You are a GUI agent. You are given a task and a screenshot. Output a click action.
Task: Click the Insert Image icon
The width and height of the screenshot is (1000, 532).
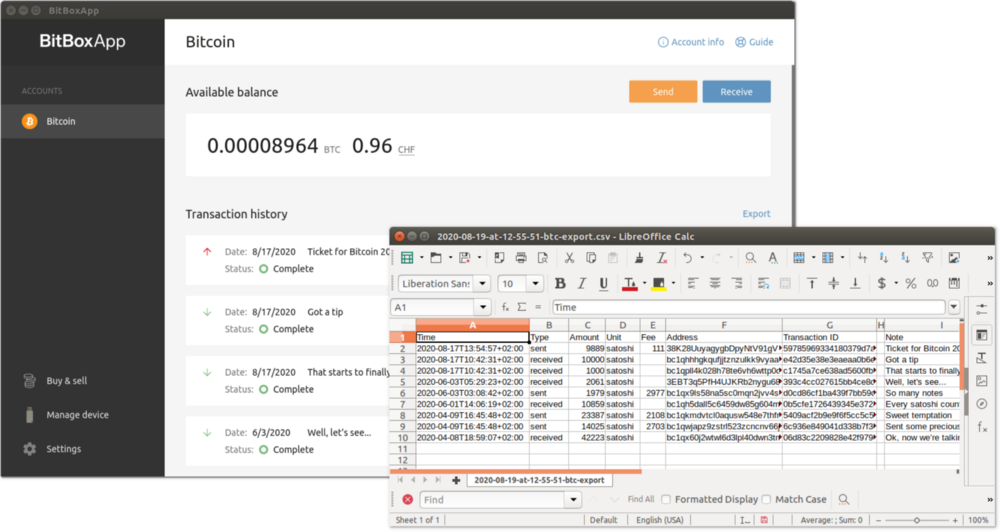954,258
